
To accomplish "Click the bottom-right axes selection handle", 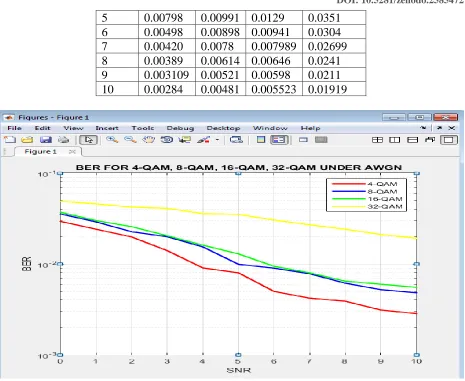I will click(416, 355).
